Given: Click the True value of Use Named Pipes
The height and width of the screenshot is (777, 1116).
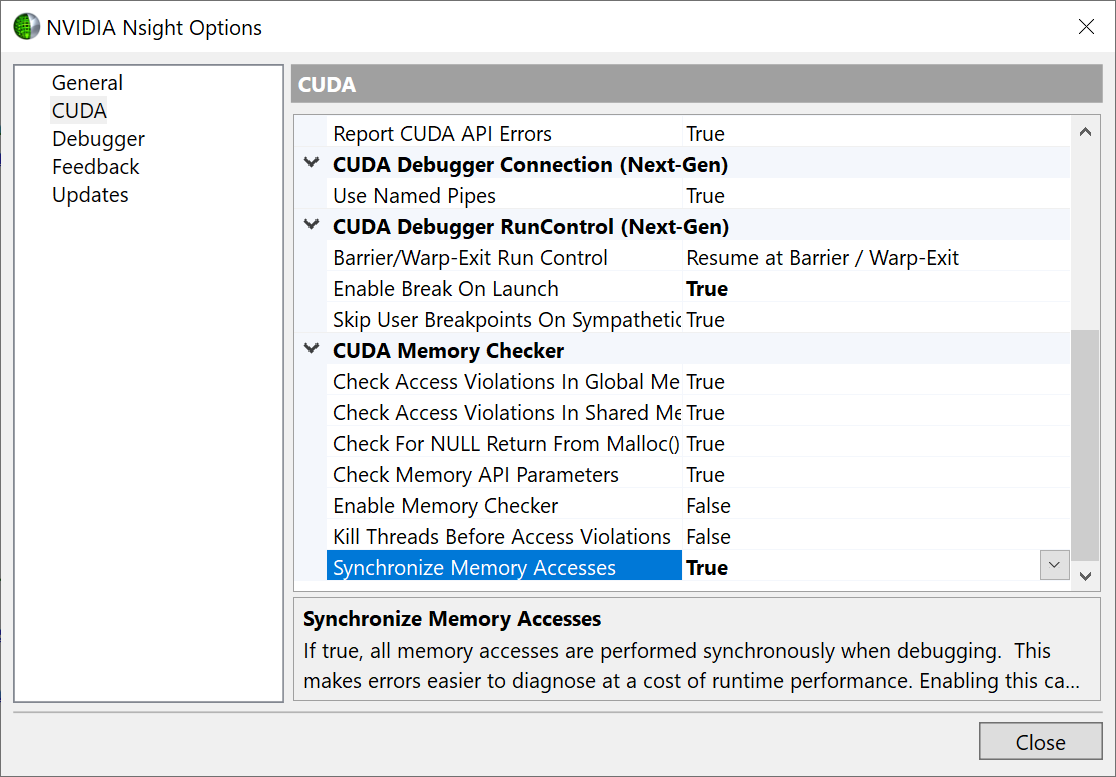Looking at the screenshot, I should [x=705, y=196].
